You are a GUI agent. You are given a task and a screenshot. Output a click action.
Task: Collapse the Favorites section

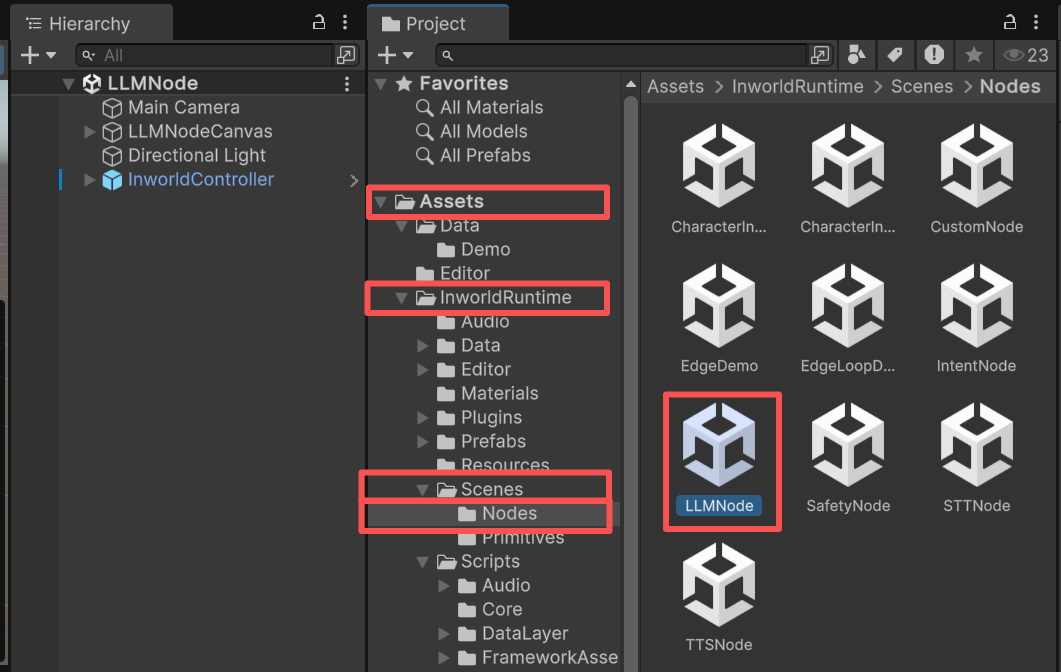coord(381,84)
